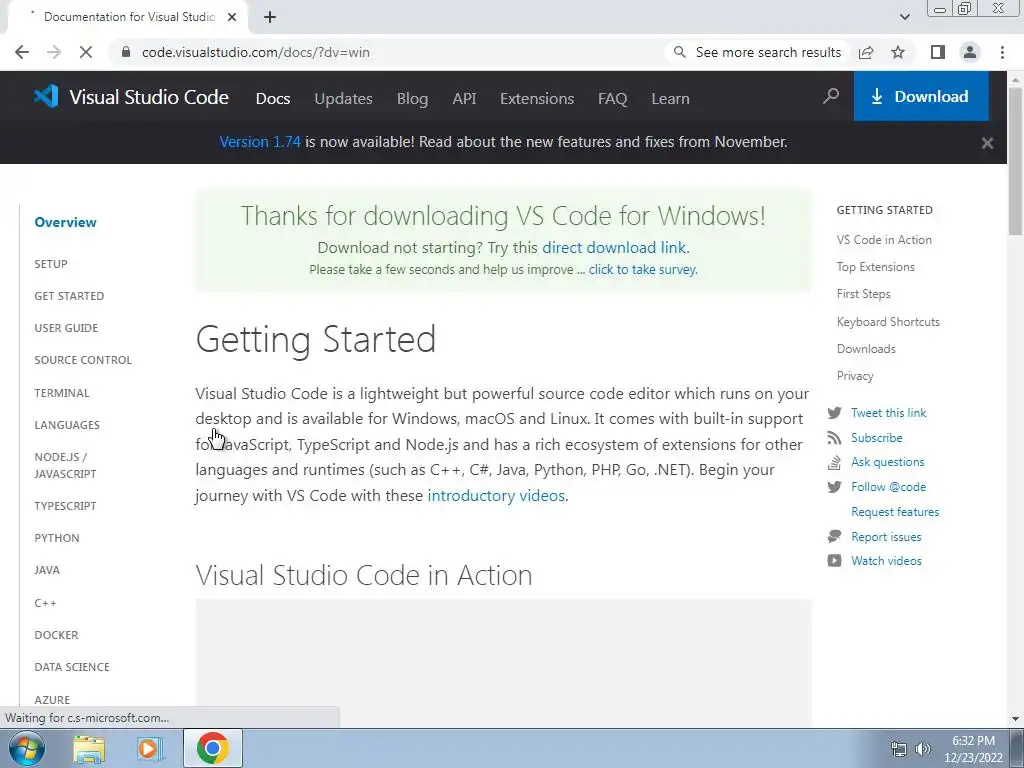The image size is (1024, 768).
Task: Close the Documentation for Visual Studio tab
Action: point(232,17)
